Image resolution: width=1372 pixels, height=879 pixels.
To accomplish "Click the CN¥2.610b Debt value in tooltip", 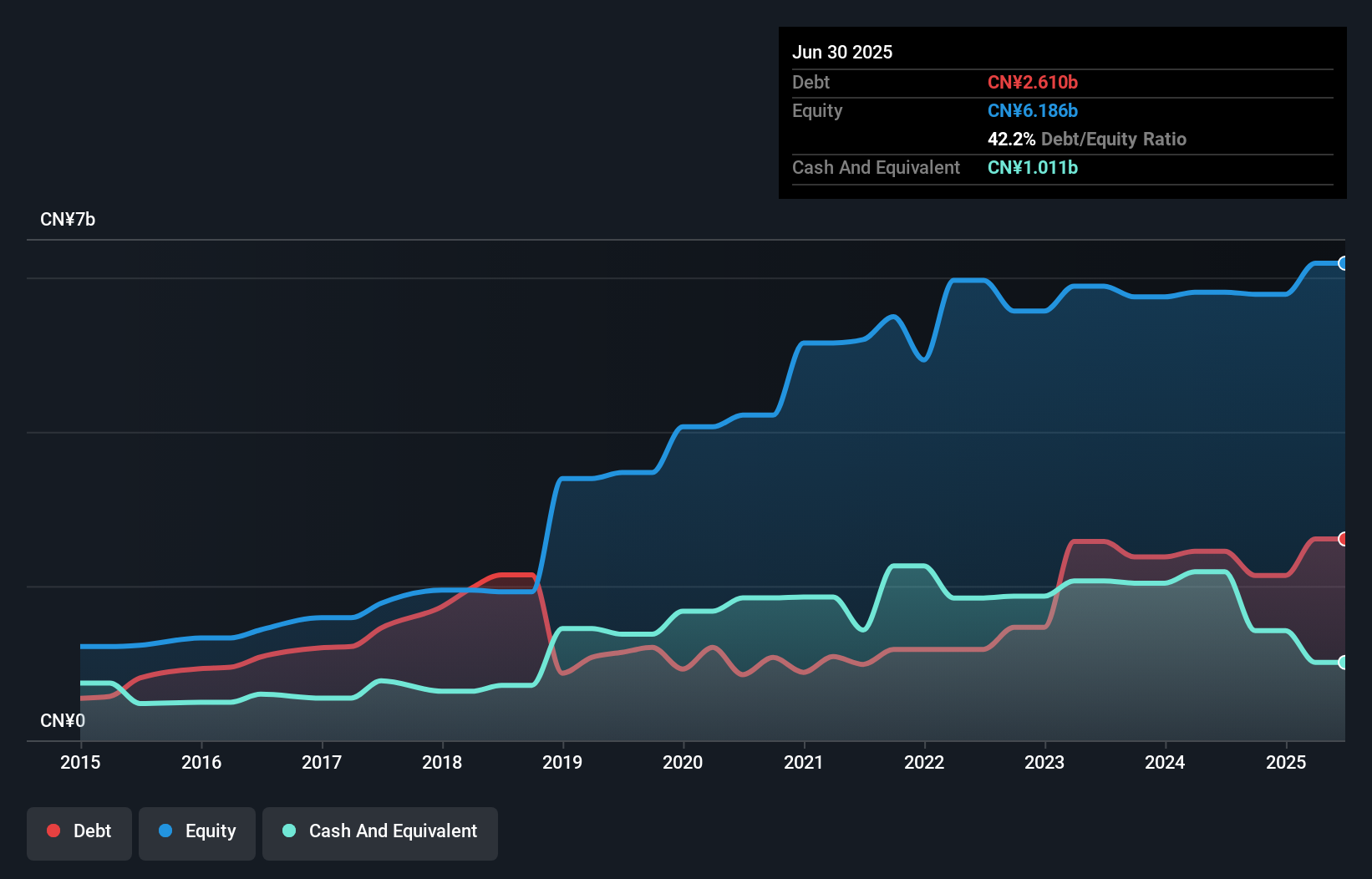I will [1033, 82].
